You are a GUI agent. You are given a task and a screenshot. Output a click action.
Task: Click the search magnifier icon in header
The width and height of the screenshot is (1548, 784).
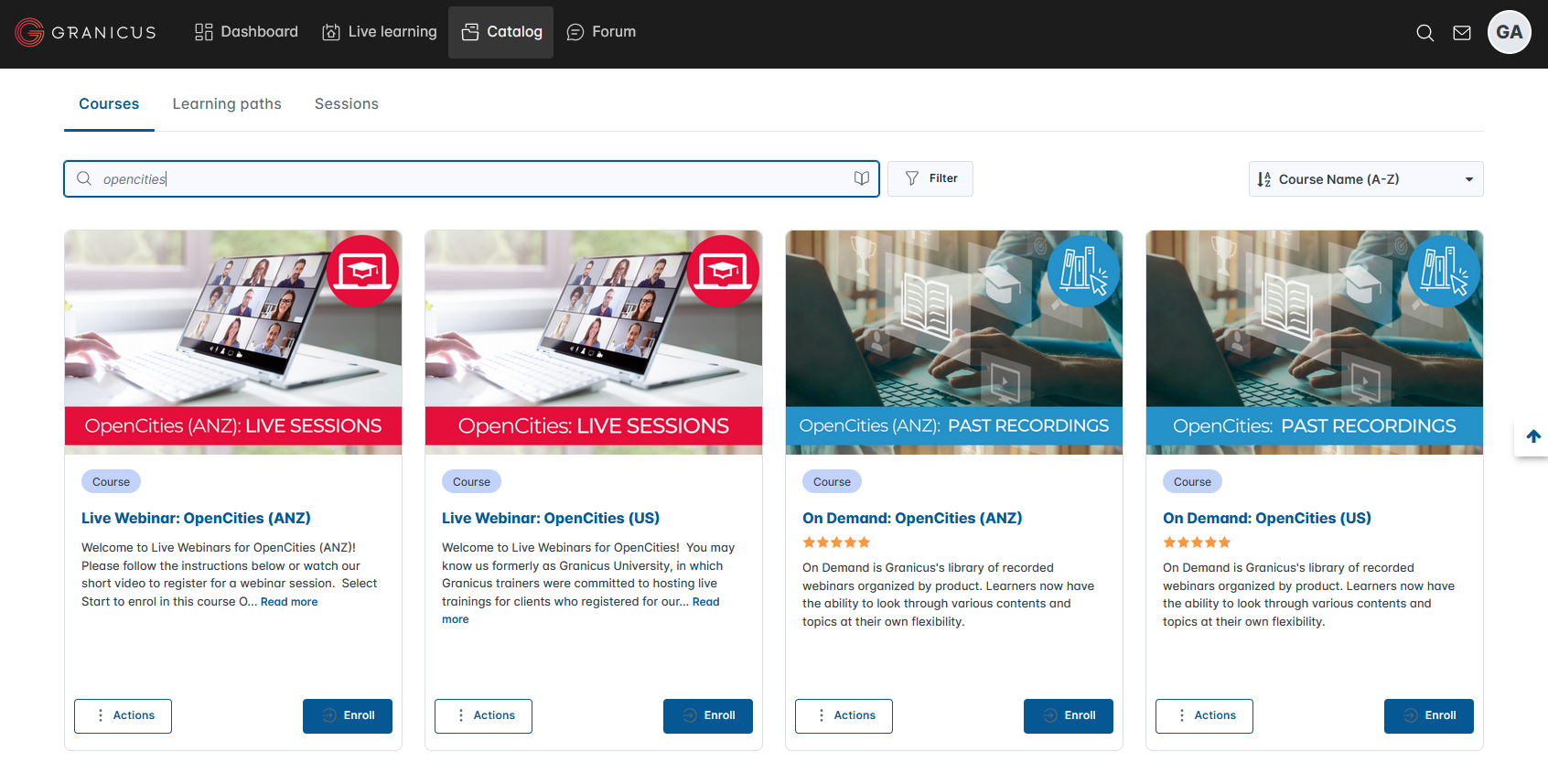pos(1424,33)
